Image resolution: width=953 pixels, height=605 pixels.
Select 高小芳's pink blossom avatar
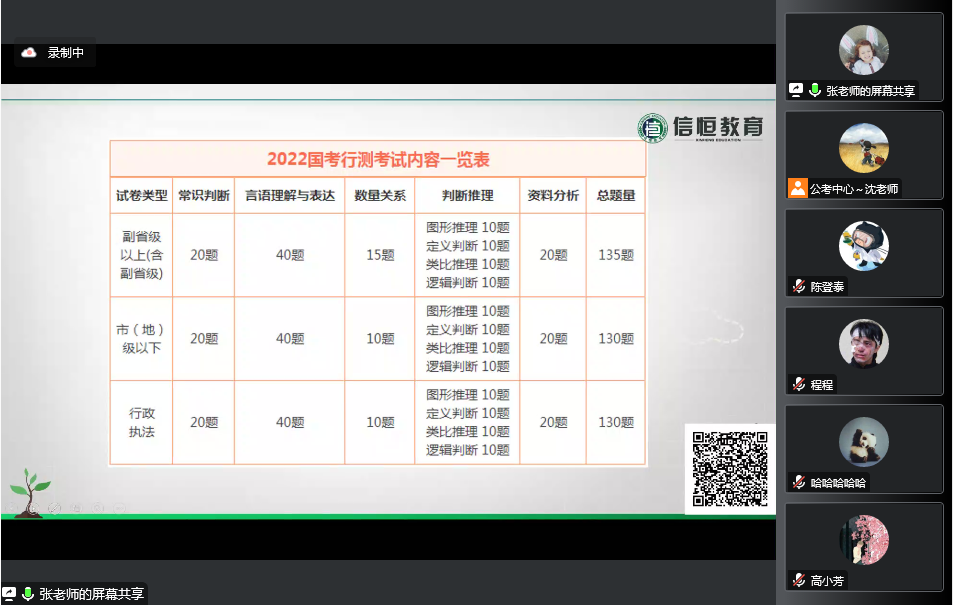pyautogui.click(x=863, y=540)
